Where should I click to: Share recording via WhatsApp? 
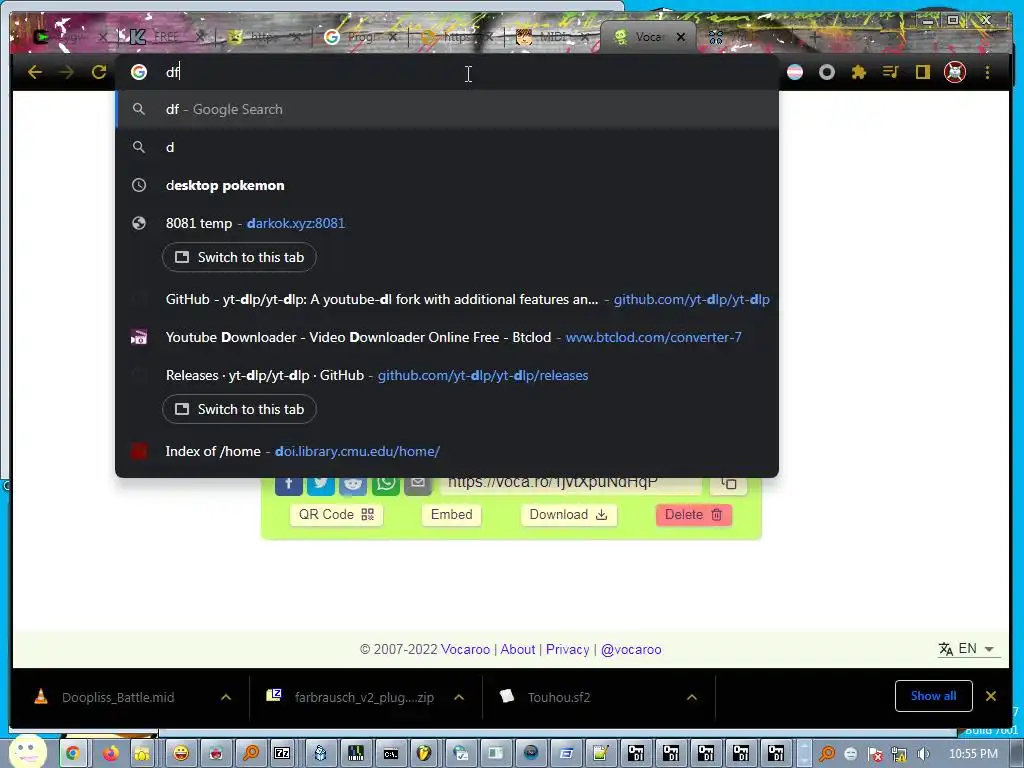click(x=385, y=486)
